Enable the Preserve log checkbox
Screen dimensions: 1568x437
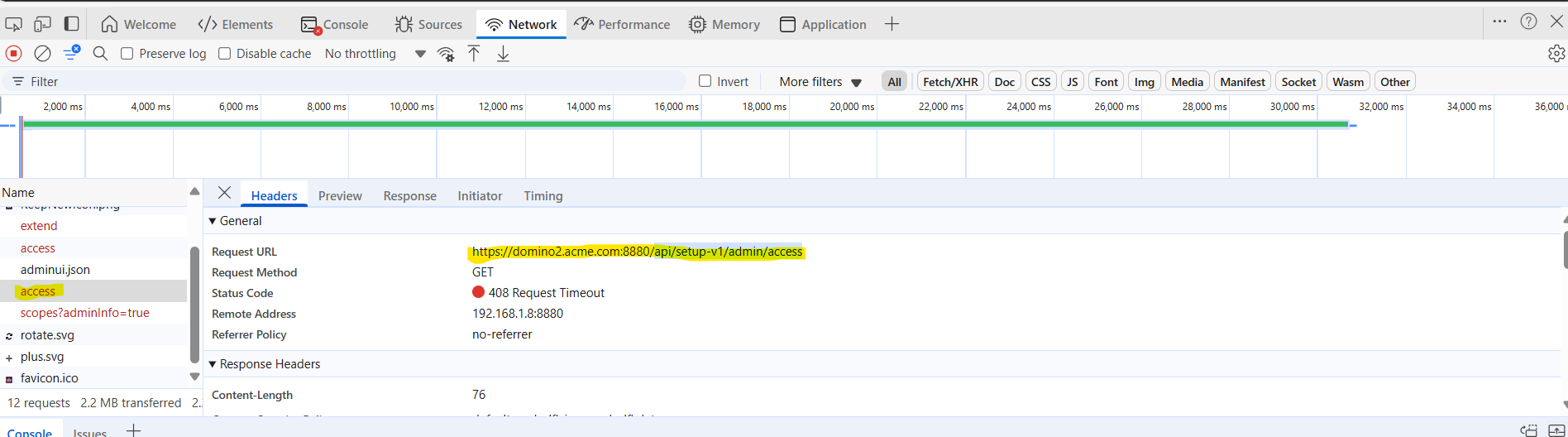(127, 54)
